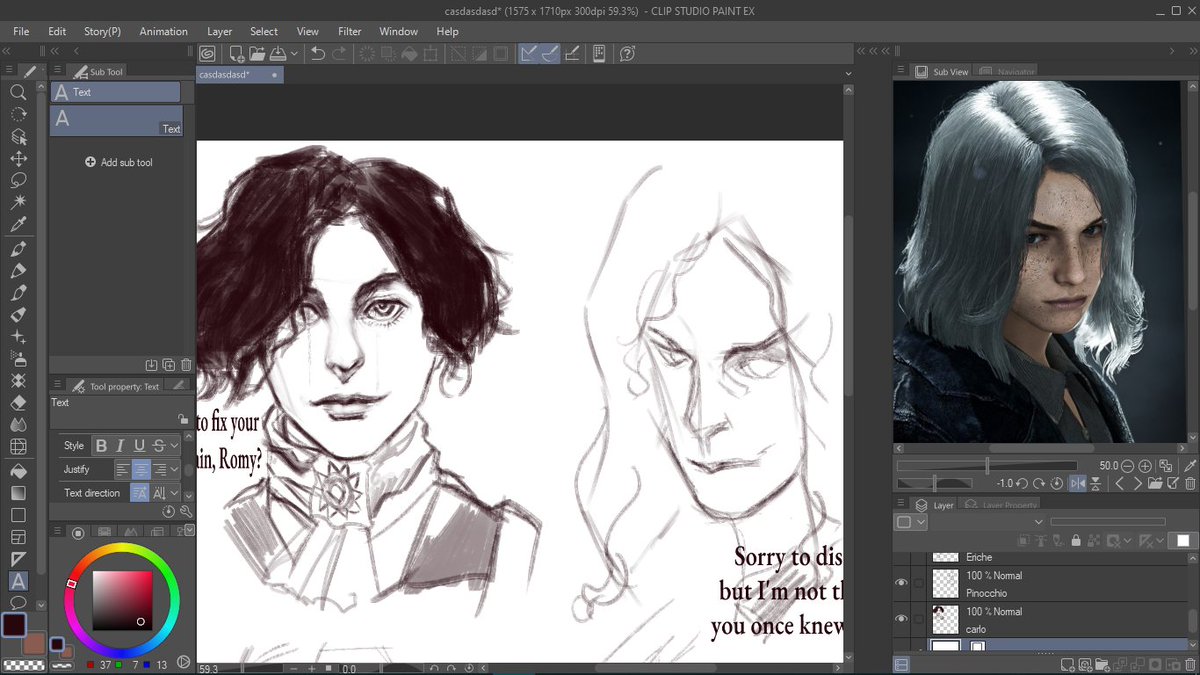Zoom out the Sub View image
1200x675 pixels.
(x=1128, y=466)
